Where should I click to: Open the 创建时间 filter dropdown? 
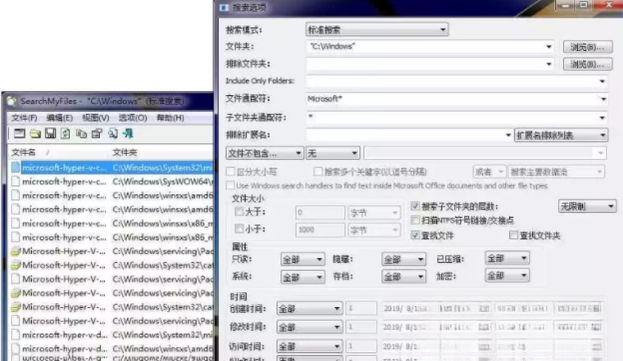click(309, 309)
